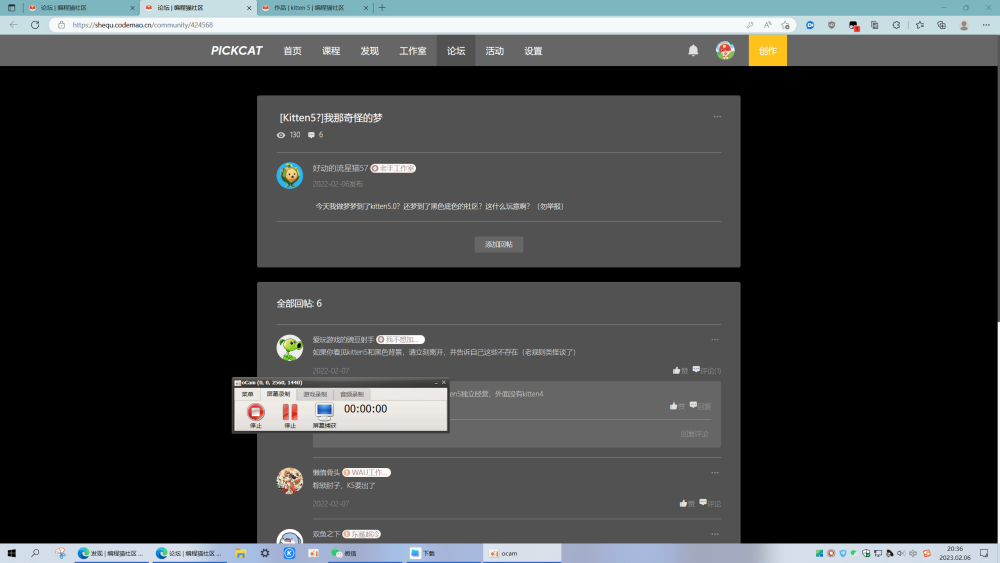Screen dimensions: 1000x563
Task: Open Settings gear on the taskbar
Action: pos(265,553)
